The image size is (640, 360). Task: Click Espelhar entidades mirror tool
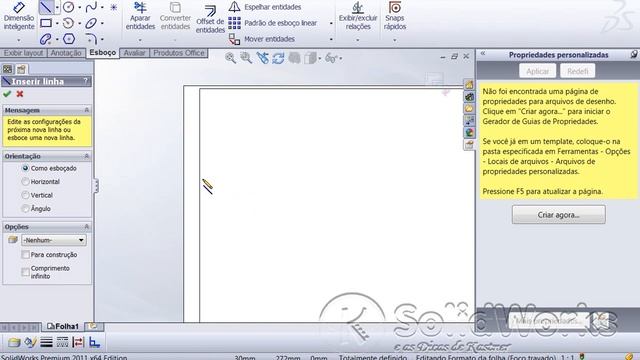pos(264,7)
